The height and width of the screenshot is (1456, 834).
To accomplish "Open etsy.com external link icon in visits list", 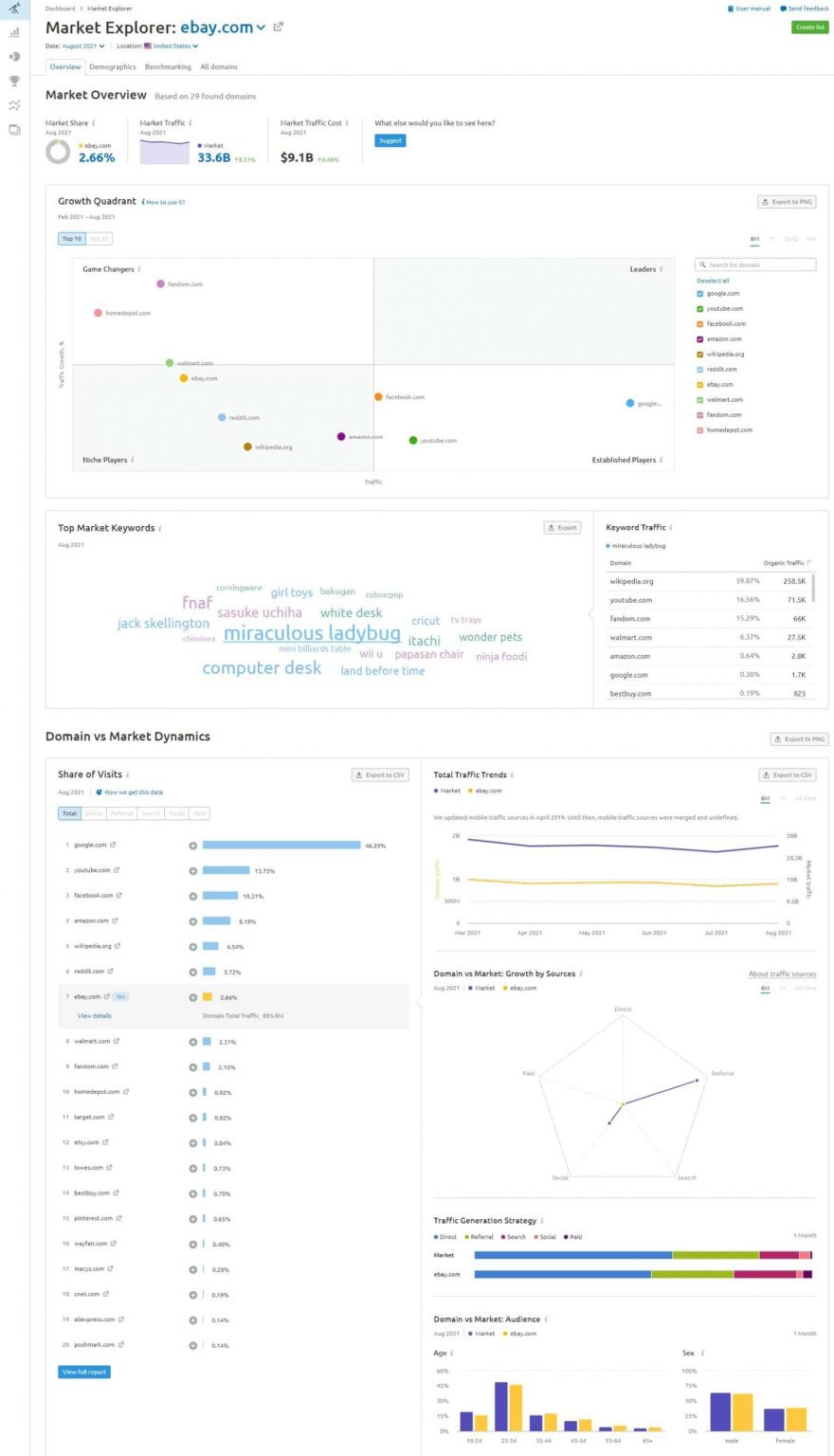I will (x=106, y=1142).
